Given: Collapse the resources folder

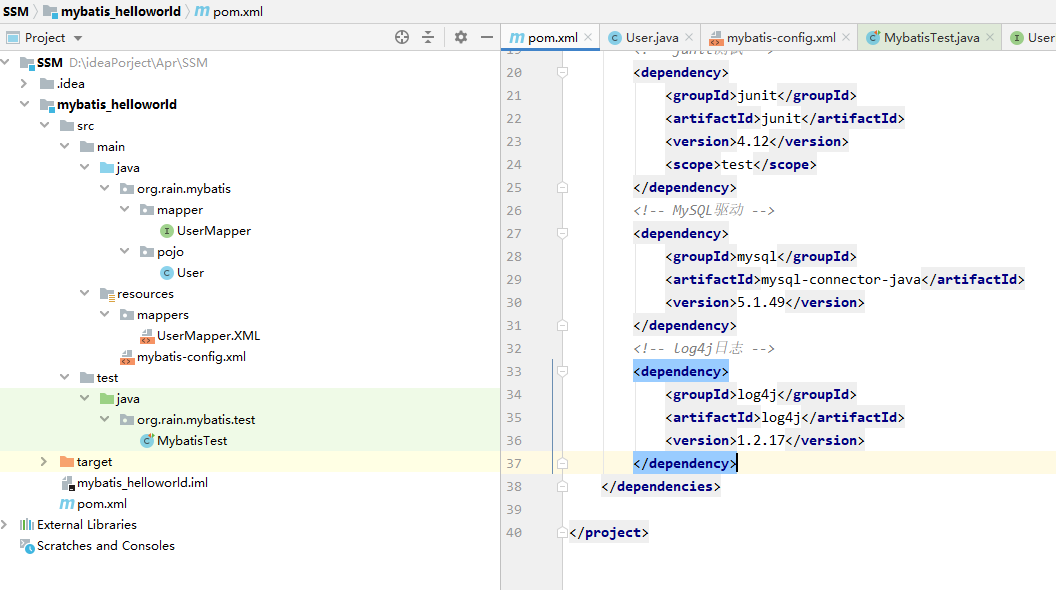Looking at the screenshot, I should click(84, 294).
